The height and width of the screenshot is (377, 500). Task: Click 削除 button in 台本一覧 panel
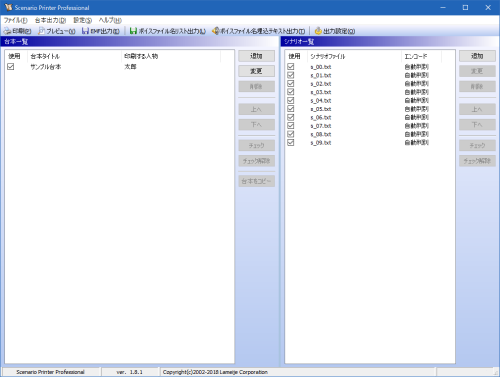256,87
